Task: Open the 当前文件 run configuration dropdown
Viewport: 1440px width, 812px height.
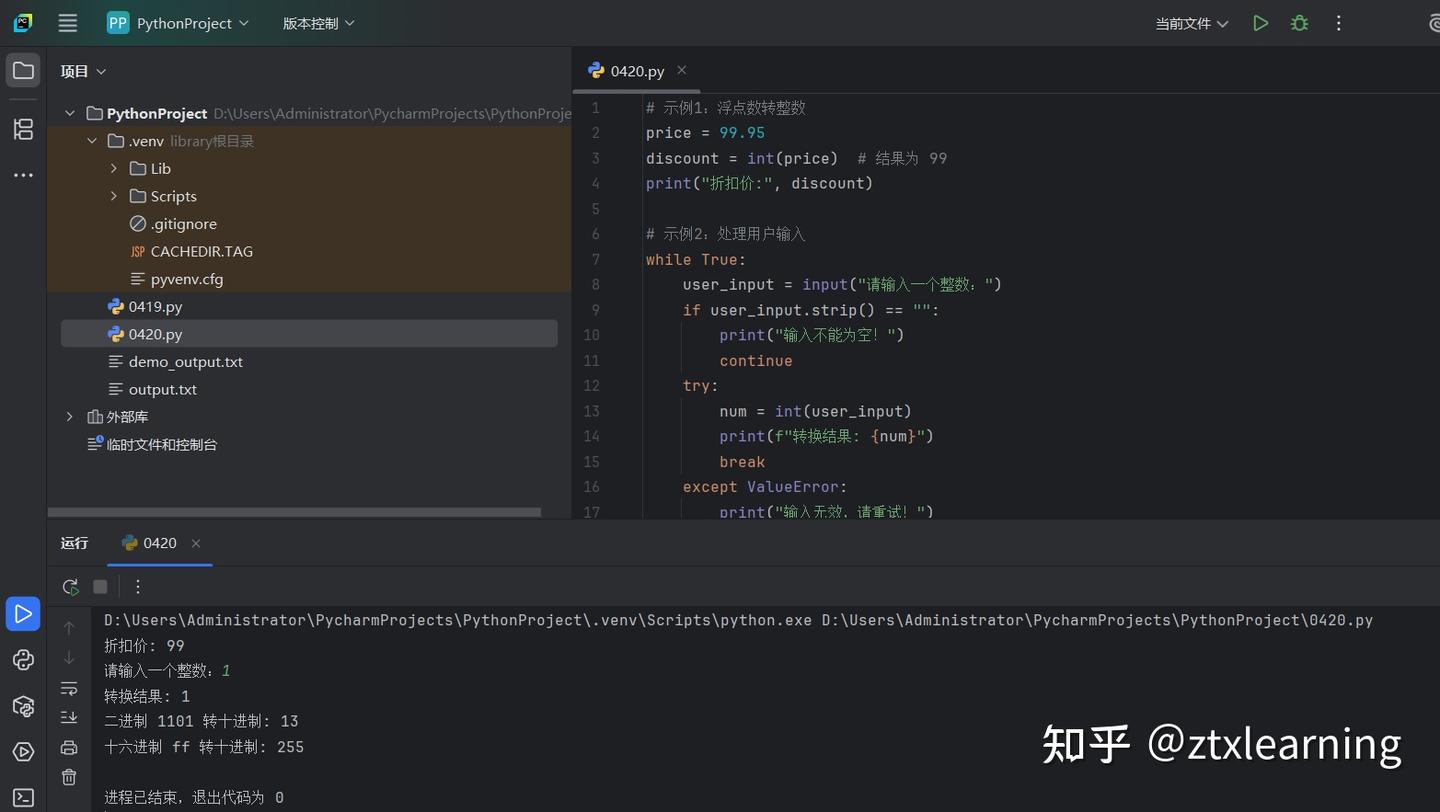Action: [1191, 23]
